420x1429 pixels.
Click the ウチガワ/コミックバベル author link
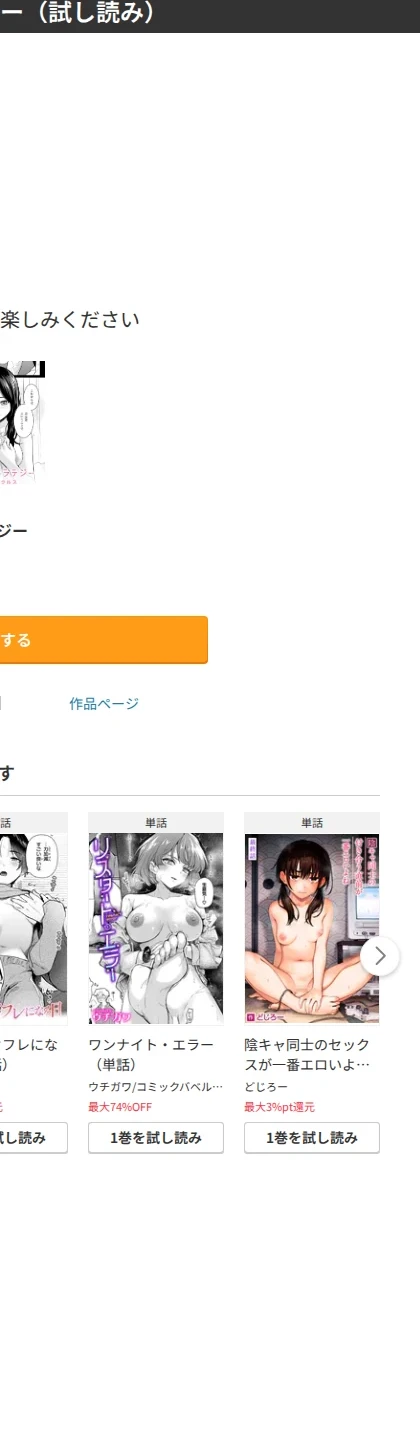click(x=155, y=1087)
